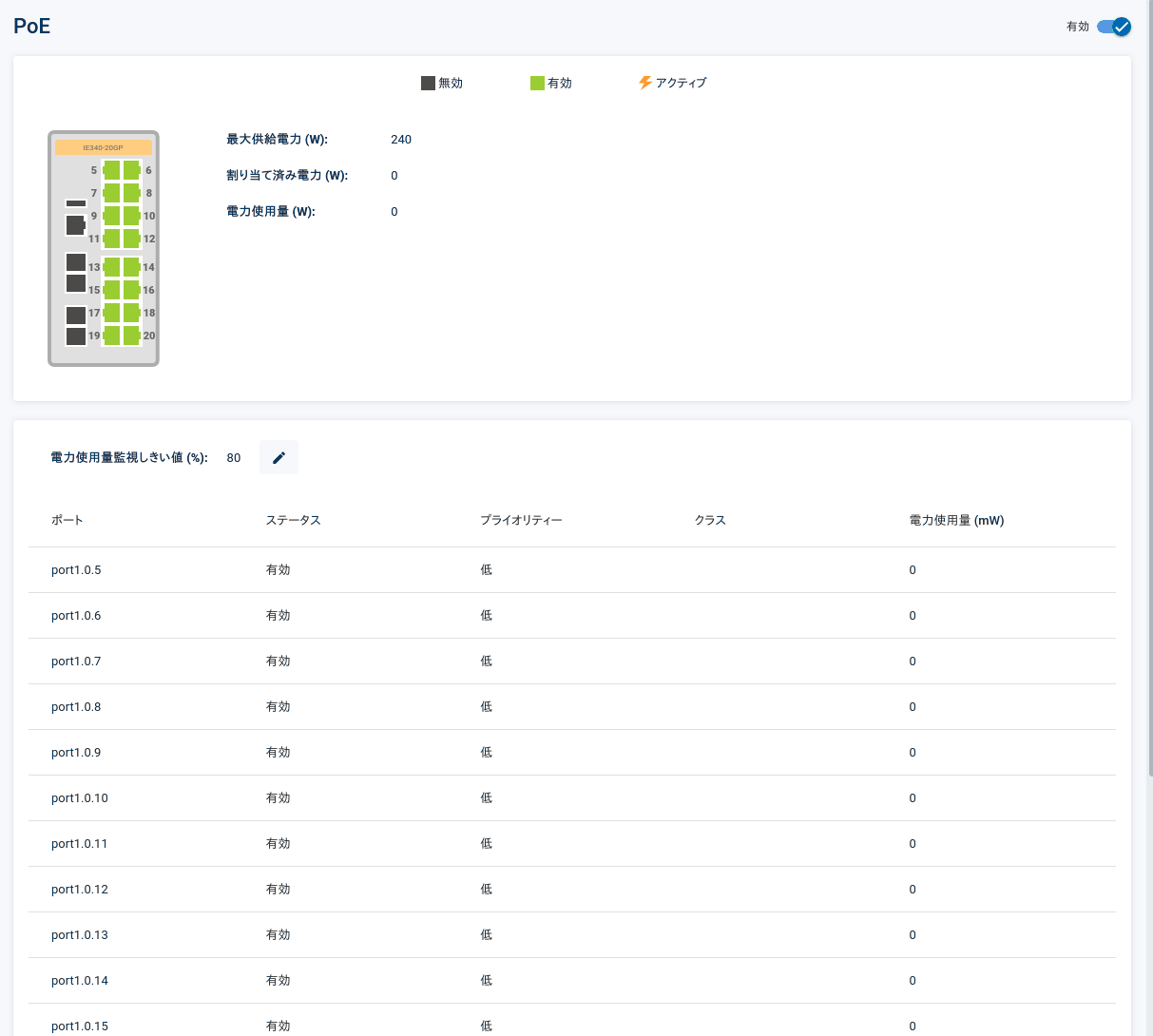Viewport: 1153px width, 1036px height.
Task: Click the プライオリティー column header
Action: [521, 520]
